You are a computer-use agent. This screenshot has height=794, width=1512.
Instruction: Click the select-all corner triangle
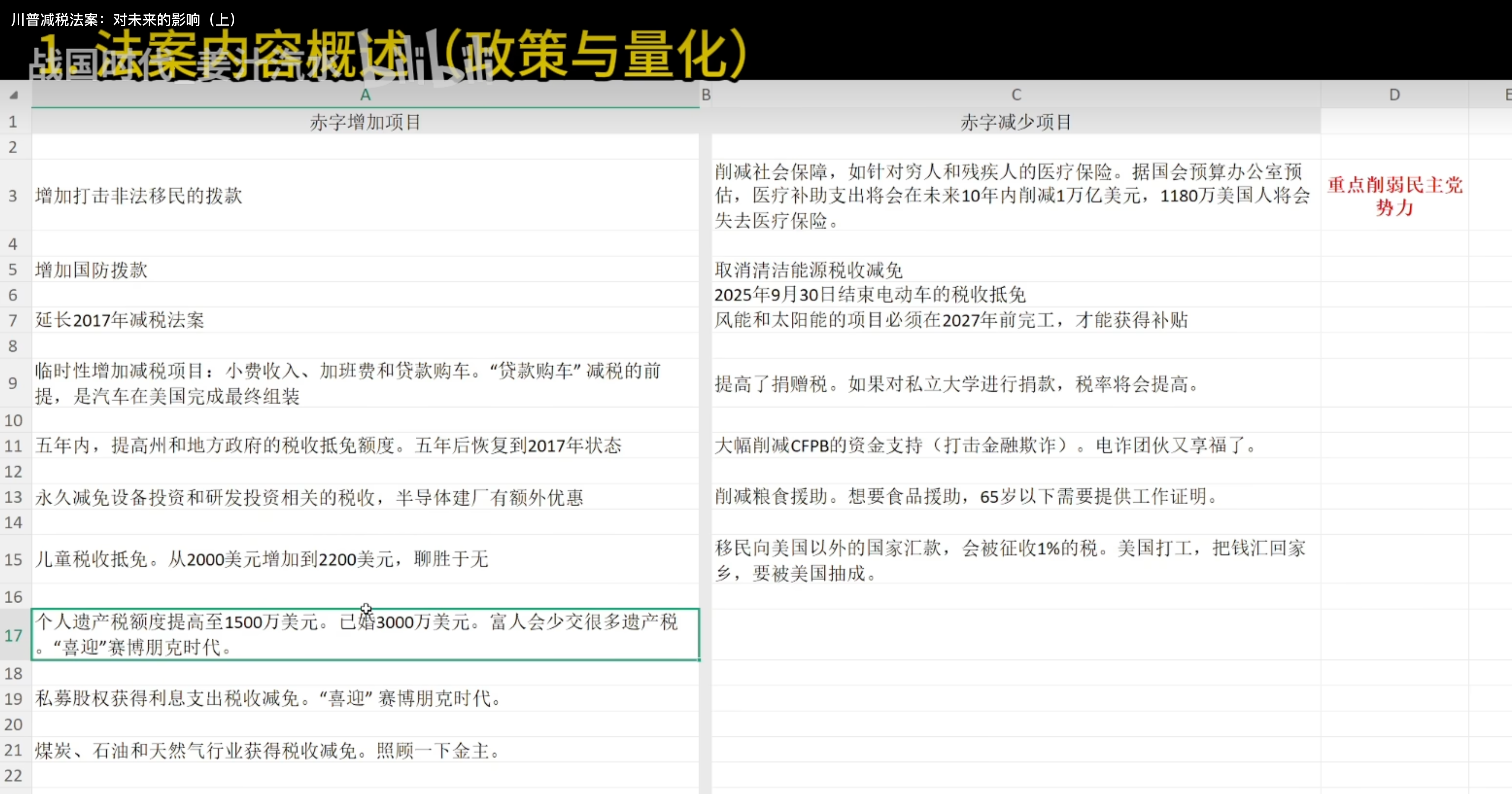click(x=14, y=94)
